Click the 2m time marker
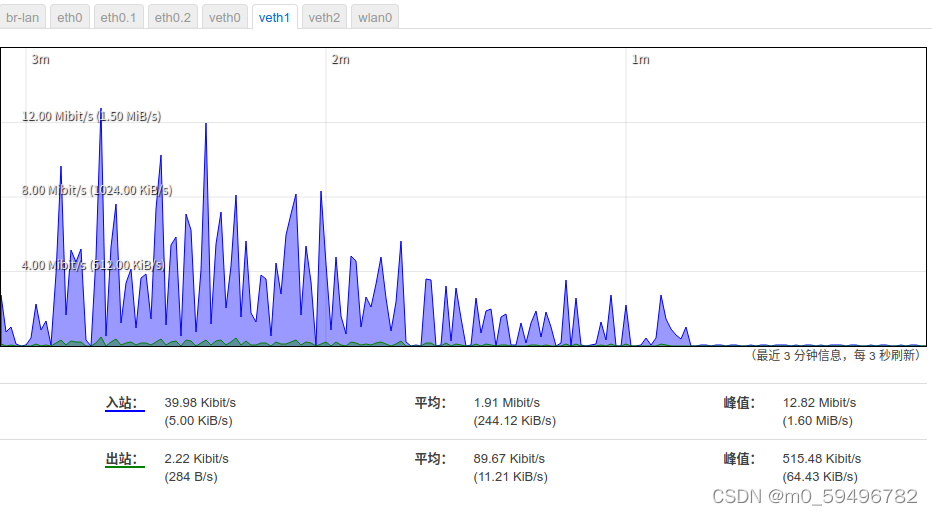Screen dimensions: 932x515 pos(341,59)
